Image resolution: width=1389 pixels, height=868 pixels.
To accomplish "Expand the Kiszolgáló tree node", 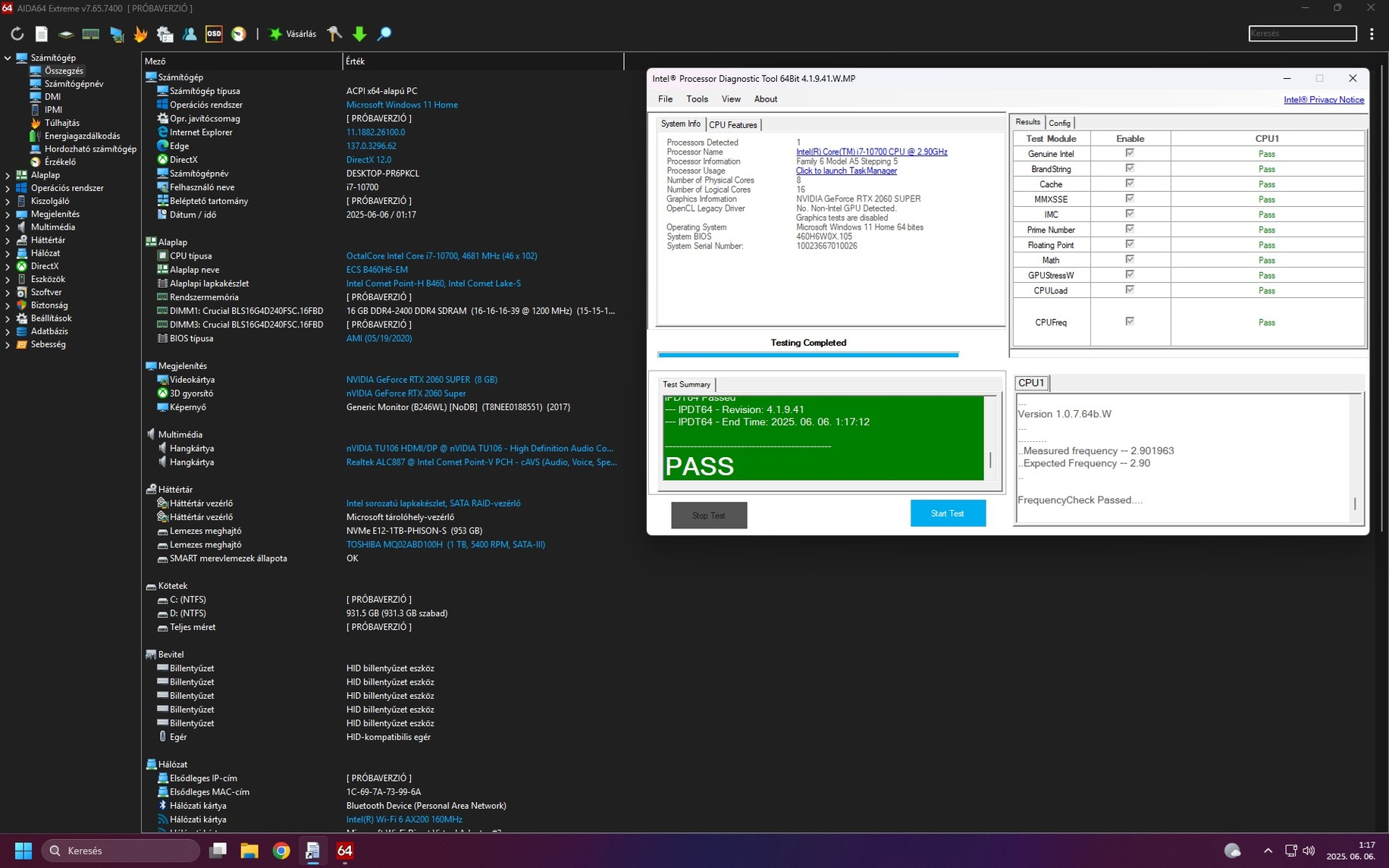I will click(8, 201).
